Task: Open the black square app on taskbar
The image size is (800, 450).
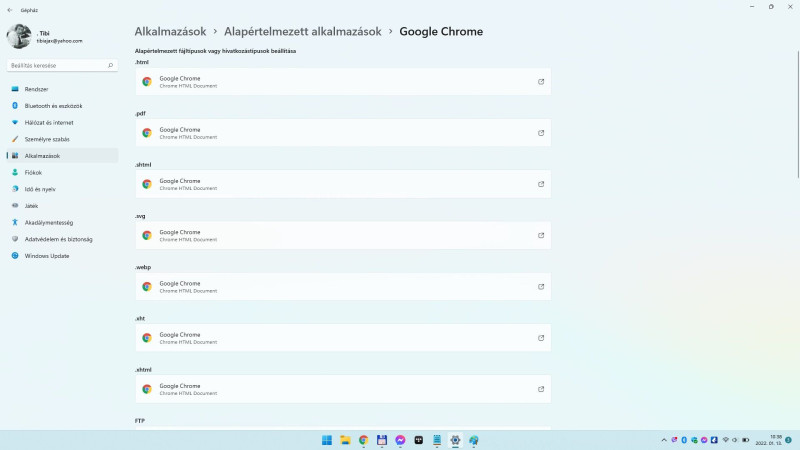Action: [419, 440]
